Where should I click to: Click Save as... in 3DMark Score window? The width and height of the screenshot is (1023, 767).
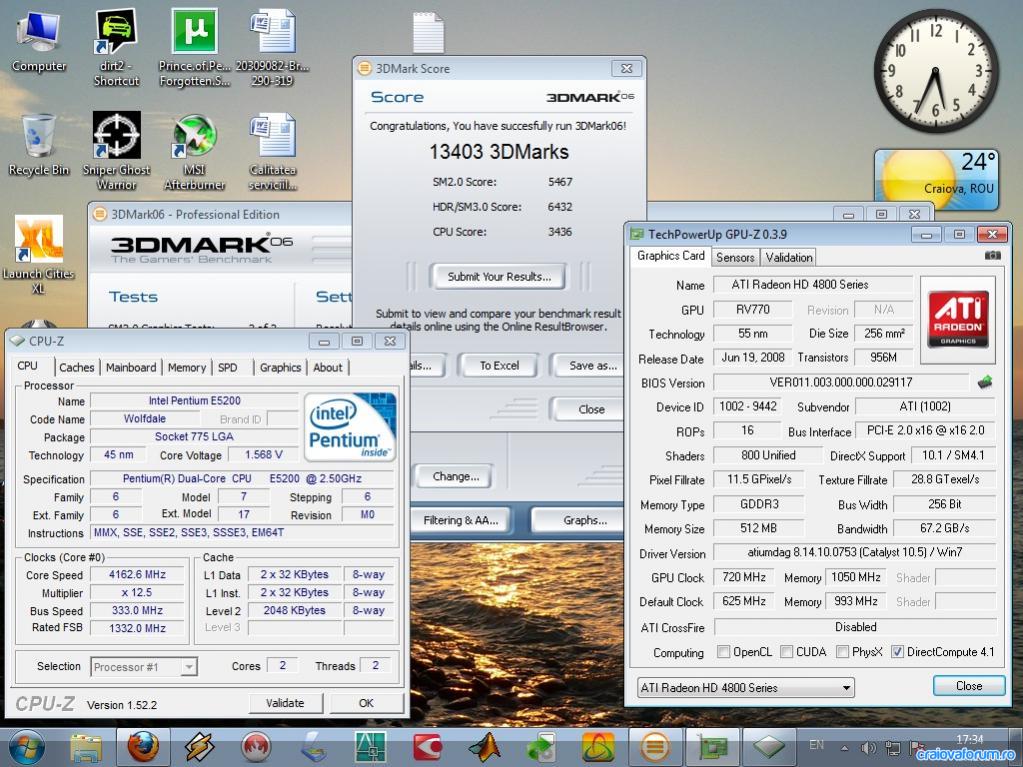click(588, 365)
